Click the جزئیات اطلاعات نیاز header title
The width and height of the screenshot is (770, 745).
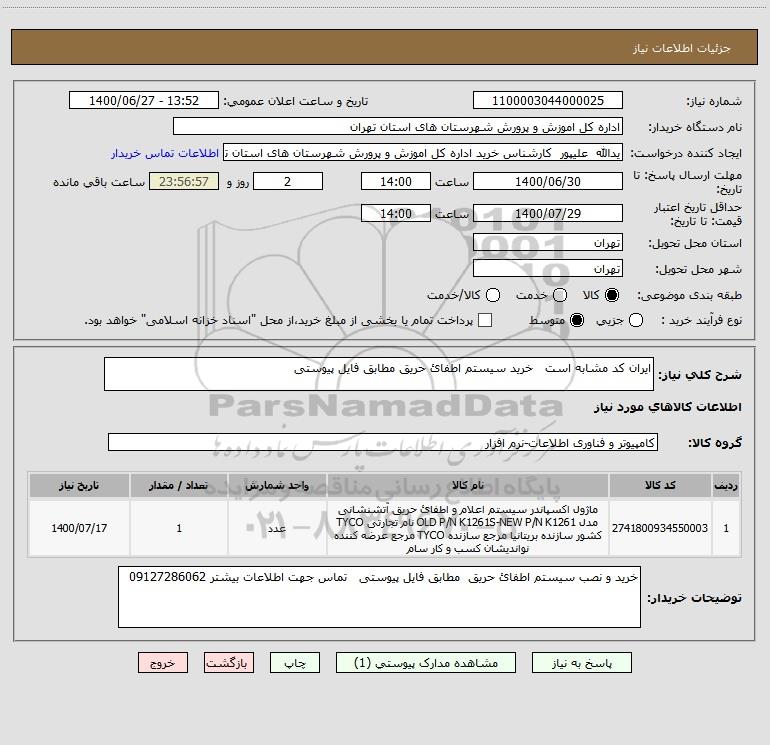click(681, 48)
